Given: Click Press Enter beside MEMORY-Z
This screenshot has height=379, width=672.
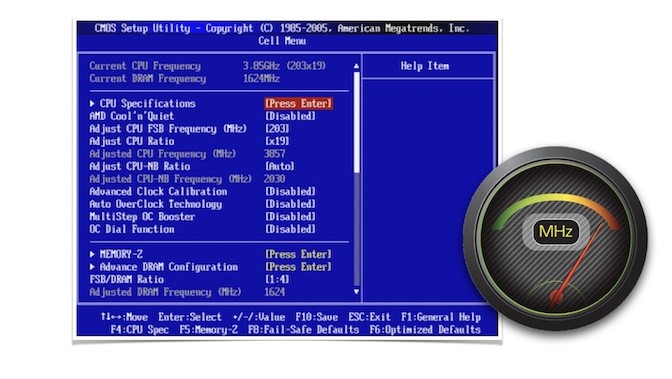Looking at the screenshot, I should pyautogui.click(x=298, y=254).
